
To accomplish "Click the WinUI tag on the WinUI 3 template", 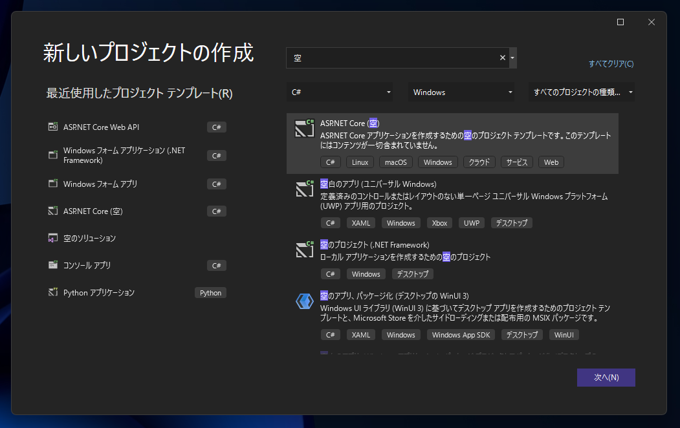I will (564, 335).
